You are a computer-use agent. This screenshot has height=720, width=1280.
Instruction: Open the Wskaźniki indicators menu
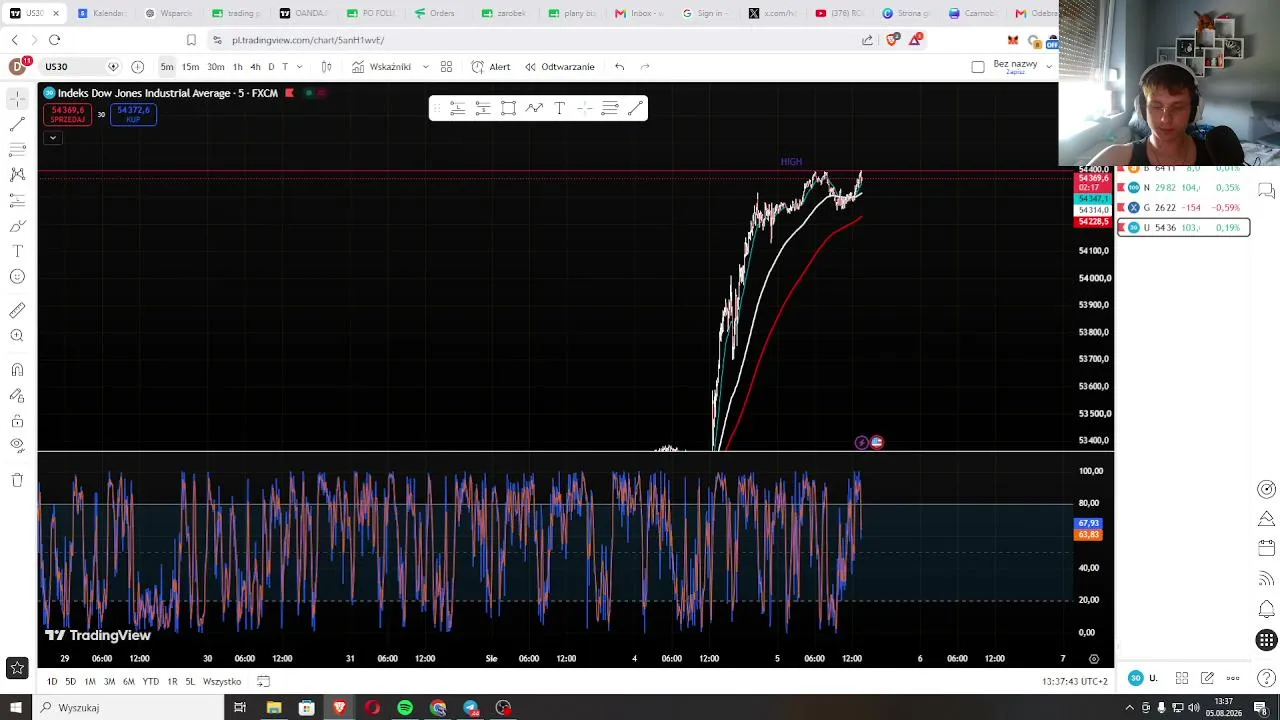[x=381, y=67]
